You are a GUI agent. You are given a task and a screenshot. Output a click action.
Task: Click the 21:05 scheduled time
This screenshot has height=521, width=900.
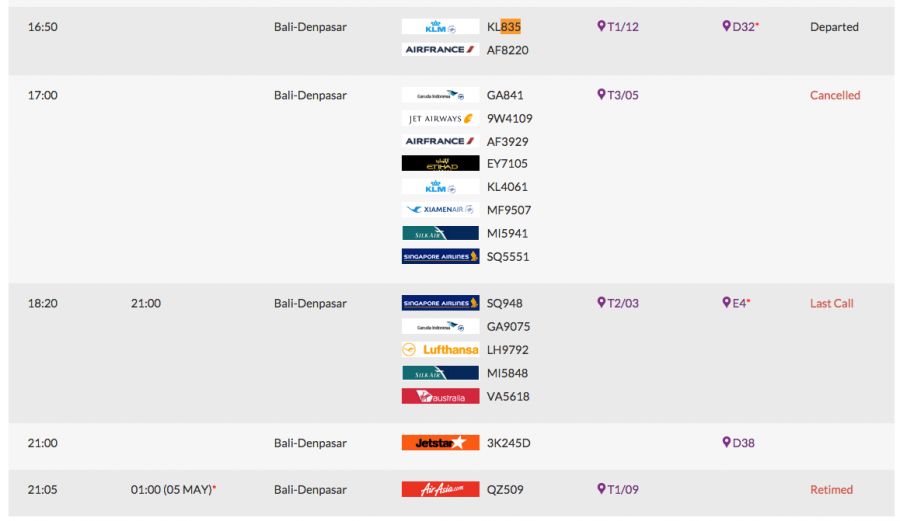[42, 489]
